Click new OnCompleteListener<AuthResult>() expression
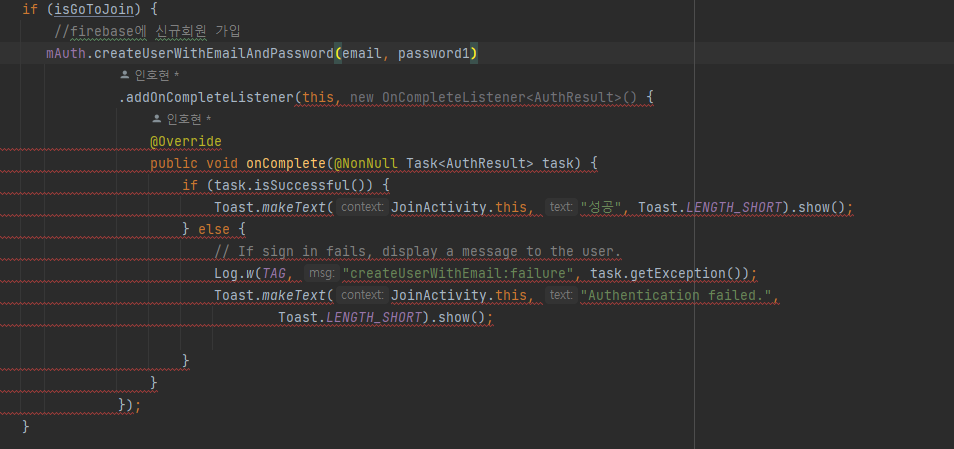Image resolution: width=954 pixels, height=449 pixels. coord(493,97)
